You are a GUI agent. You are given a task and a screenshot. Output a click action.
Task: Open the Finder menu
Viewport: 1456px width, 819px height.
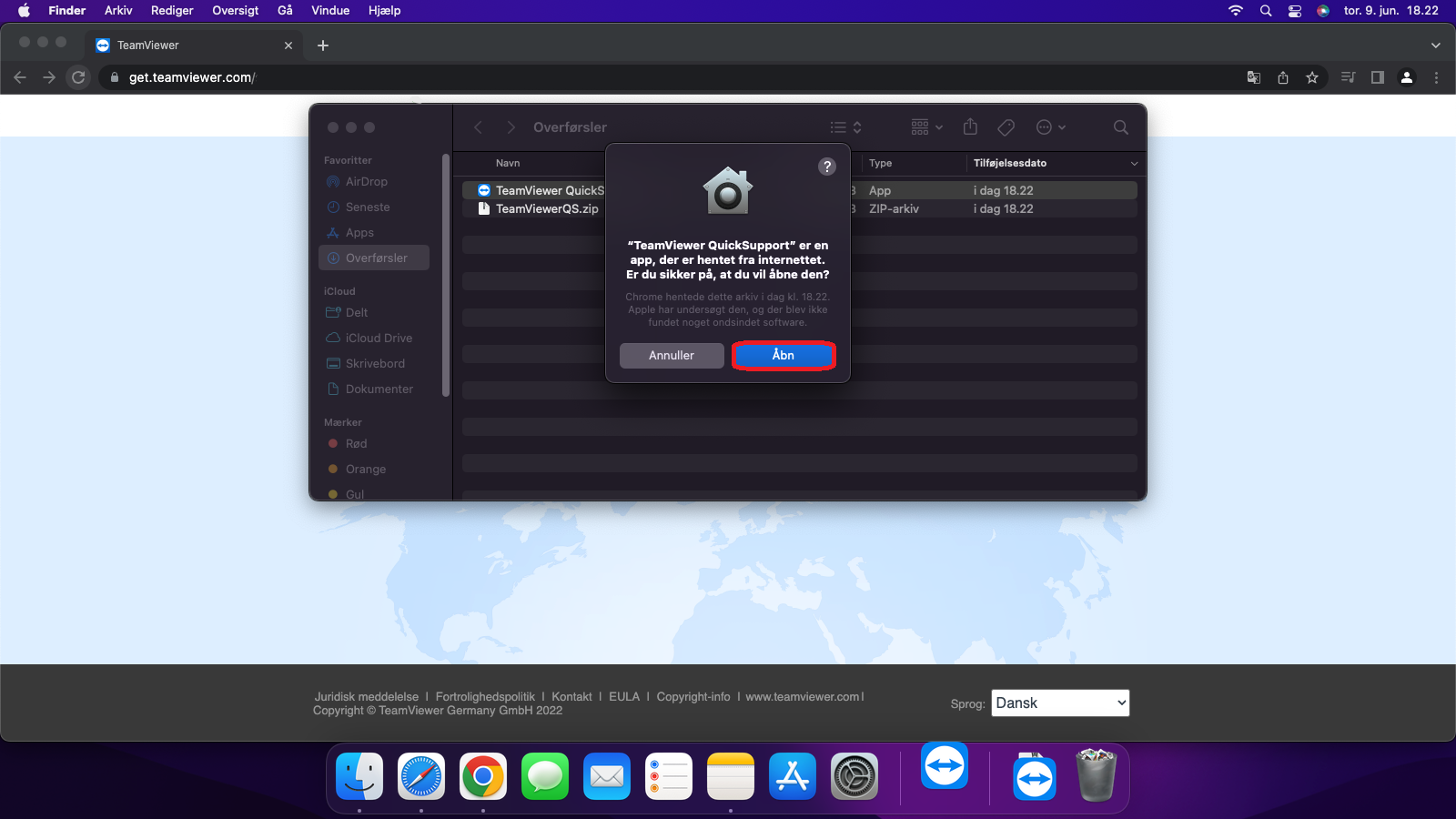(67, 11)
